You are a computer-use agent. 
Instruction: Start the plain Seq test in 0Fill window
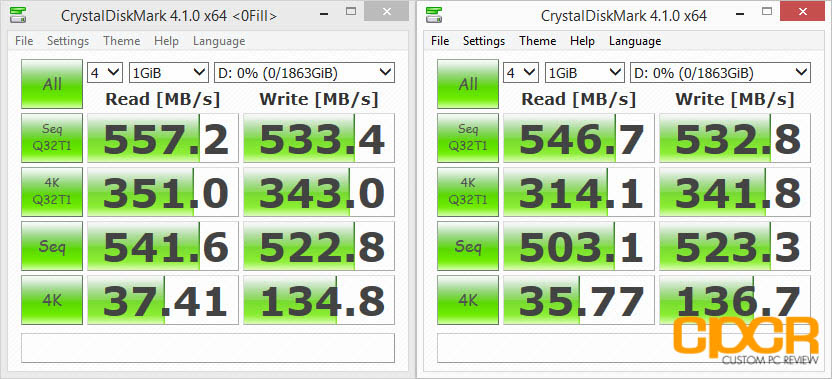[x=52, y=246]
